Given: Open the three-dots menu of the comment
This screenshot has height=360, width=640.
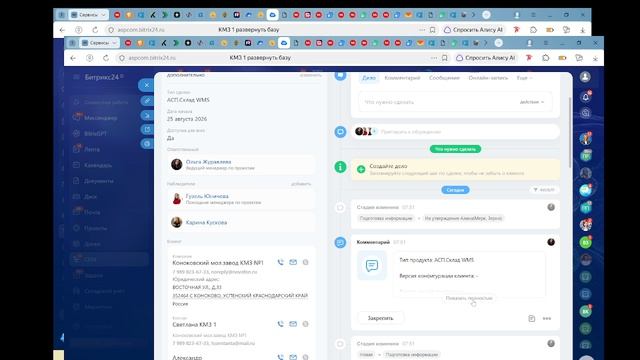Looking at the screenshot, I should click(x=547, y=318).
